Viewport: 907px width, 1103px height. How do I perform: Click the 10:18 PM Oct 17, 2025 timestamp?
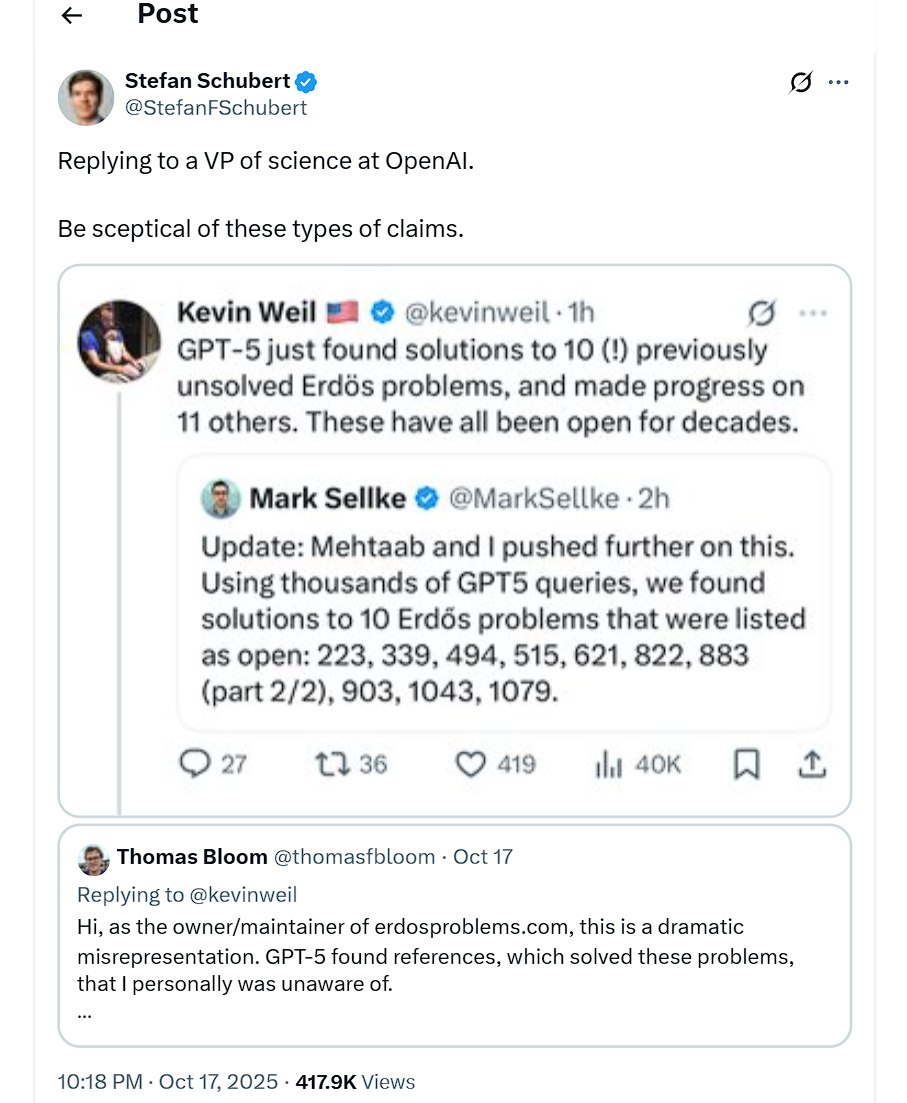170,1081
